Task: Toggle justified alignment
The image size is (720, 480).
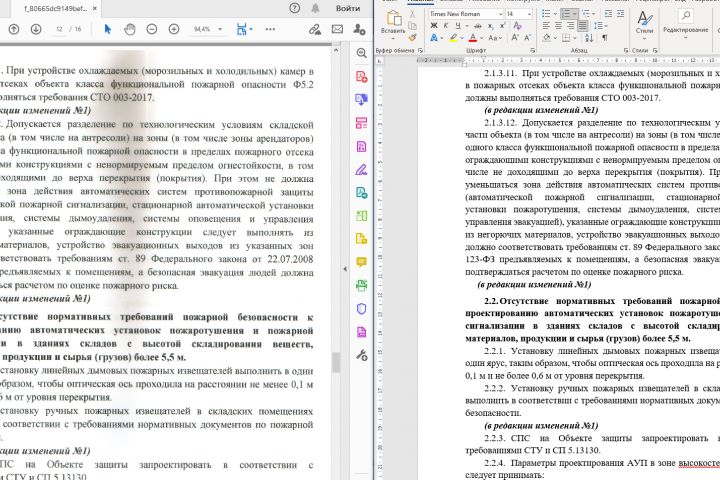Action: click(582, 26)
